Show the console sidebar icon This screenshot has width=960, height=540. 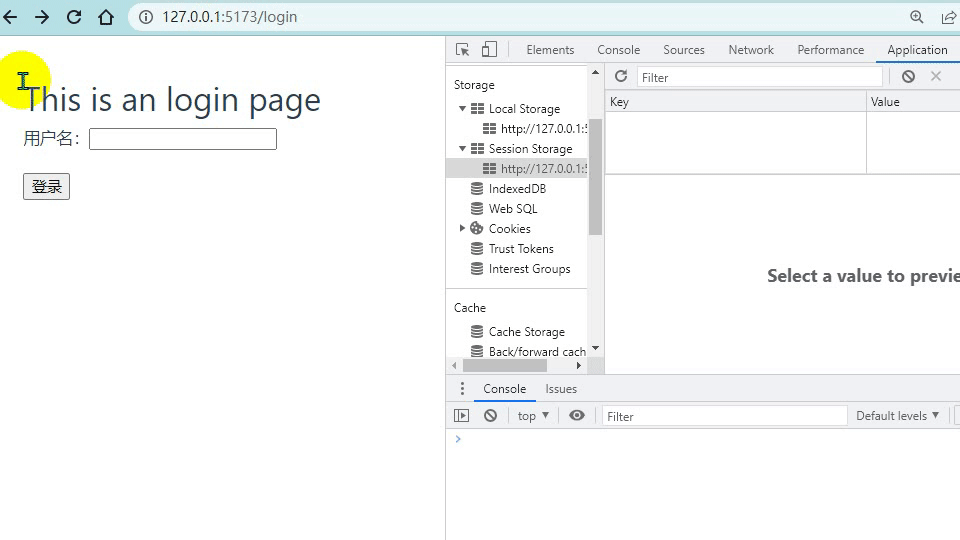[x=462, y=416]
